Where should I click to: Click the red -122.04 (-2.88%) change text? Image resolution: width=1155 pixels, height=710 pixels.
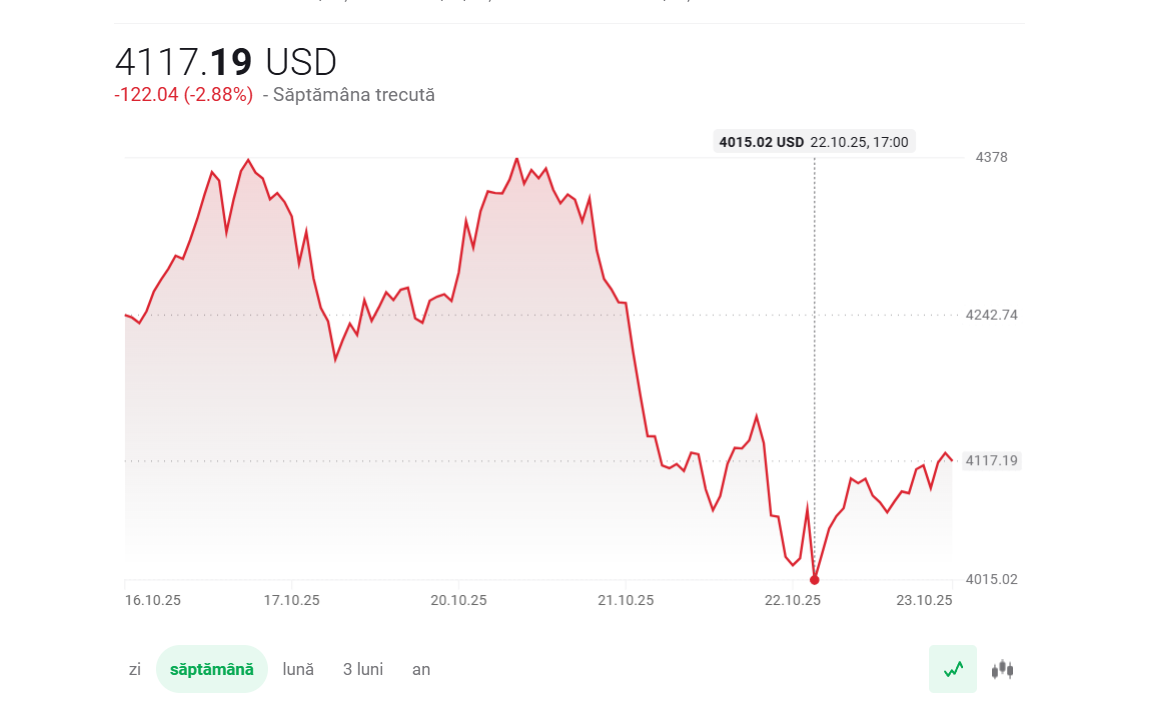pyautogui.click(x=184, y=95)
